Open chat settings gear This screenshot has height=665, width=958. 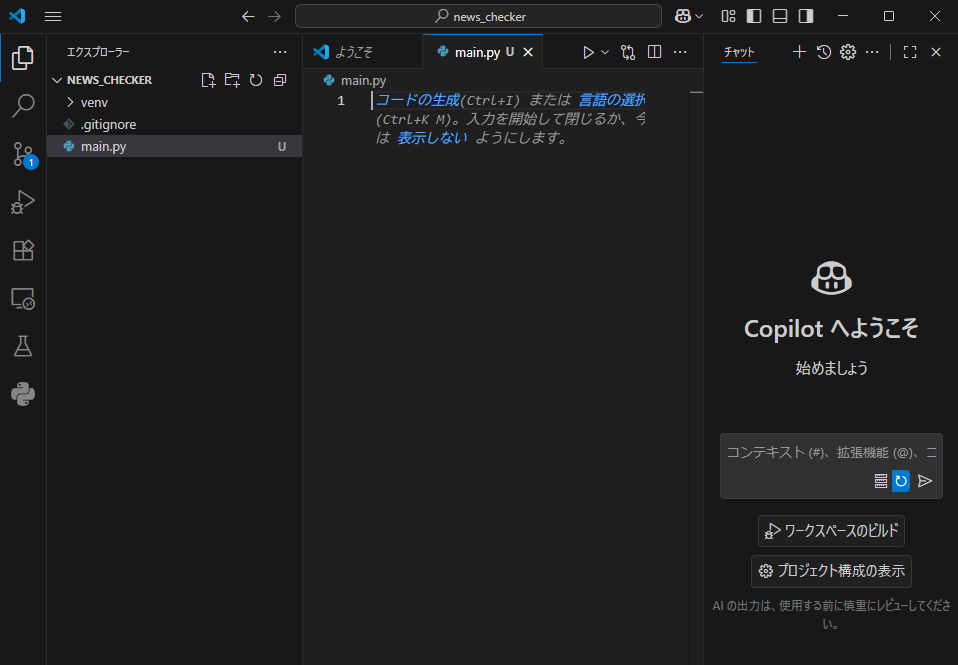[x=848, y=52]
